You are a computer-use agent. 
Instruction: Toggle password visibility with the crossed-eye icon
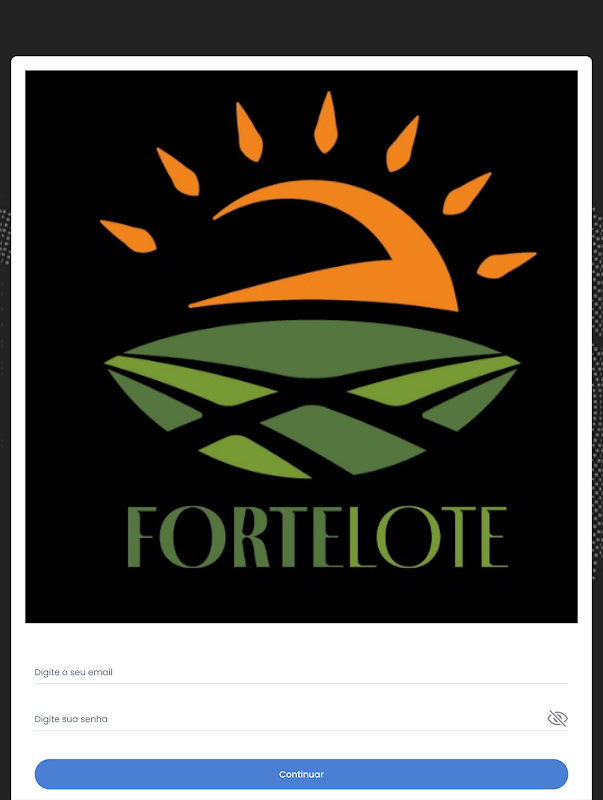(557, 718)
